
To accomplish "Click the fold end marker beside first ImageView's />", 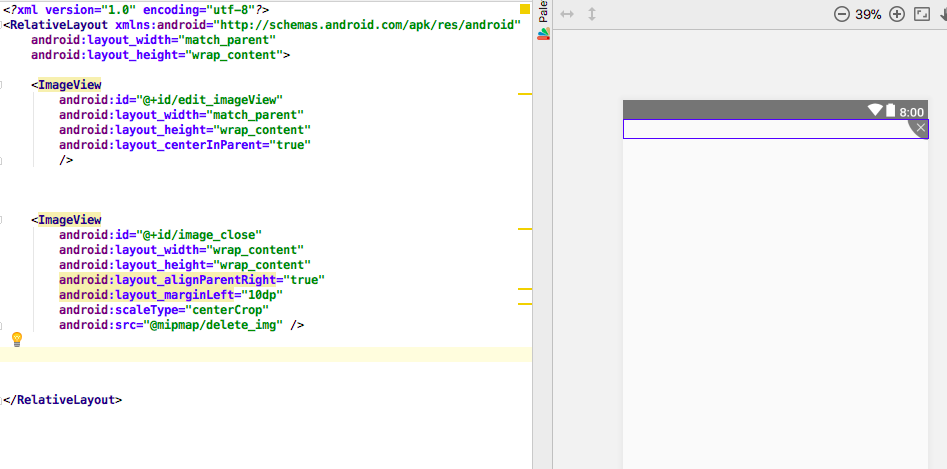I will 0,161.
